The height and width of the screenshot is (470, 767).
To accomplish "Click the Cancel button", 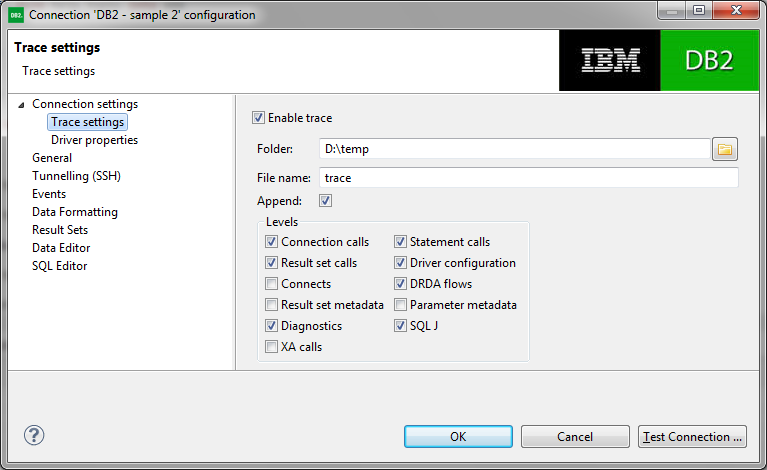I will [575, 436].
